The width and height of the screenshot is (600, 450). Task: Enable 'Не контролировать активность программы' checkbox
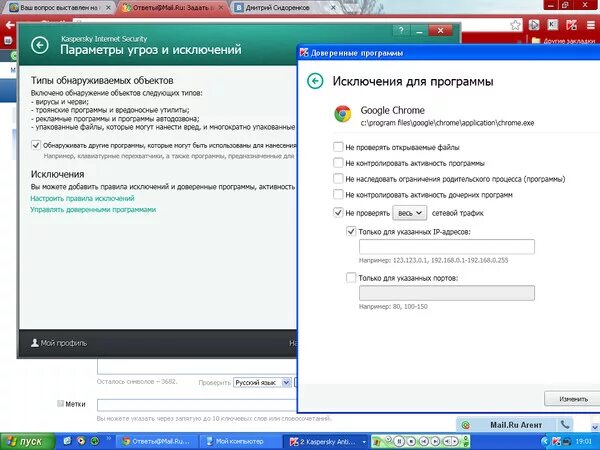click(338, 163)
